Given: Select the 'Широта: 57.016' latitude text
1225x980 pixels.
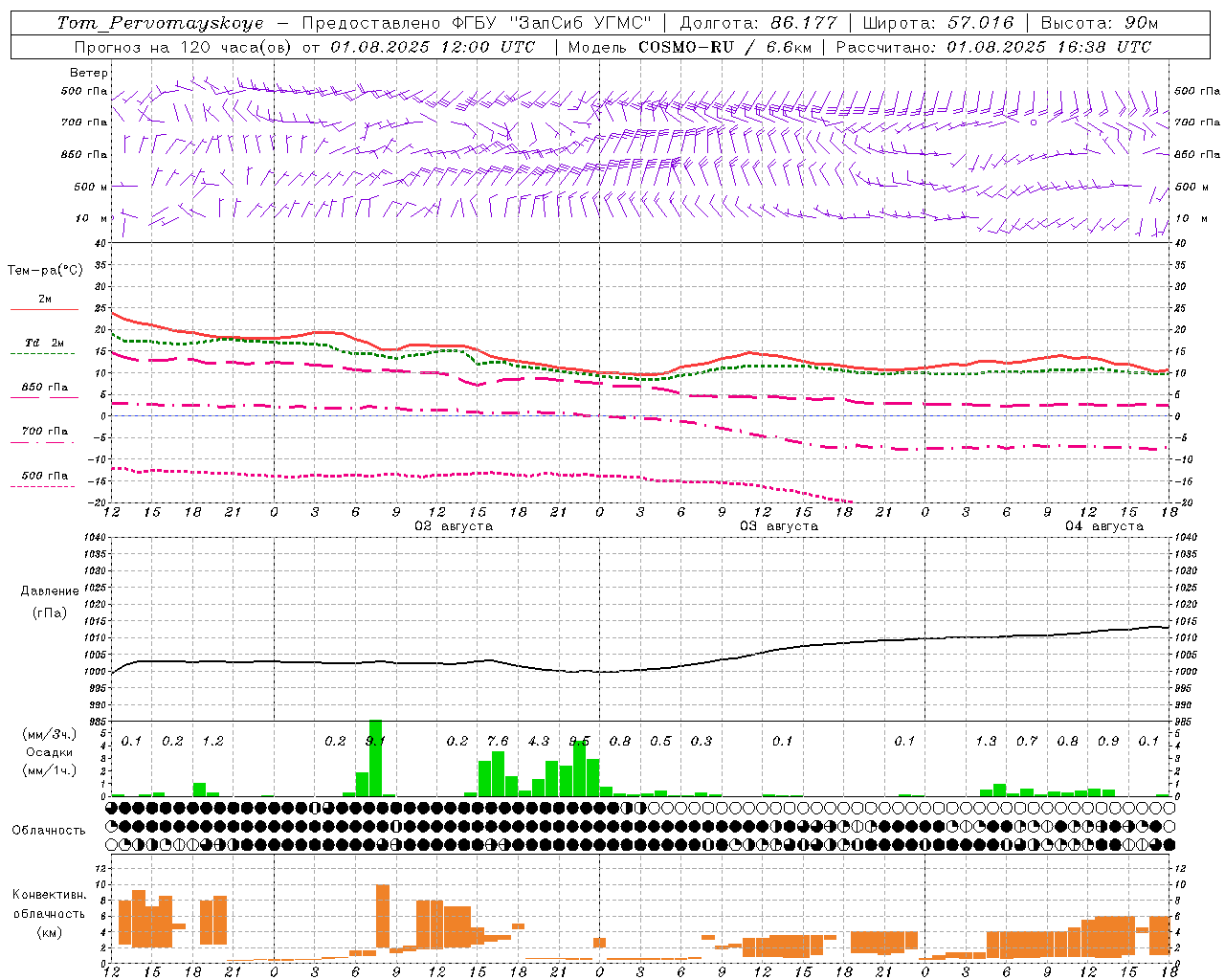Looking at the screenshot, I should click(938, 23).
